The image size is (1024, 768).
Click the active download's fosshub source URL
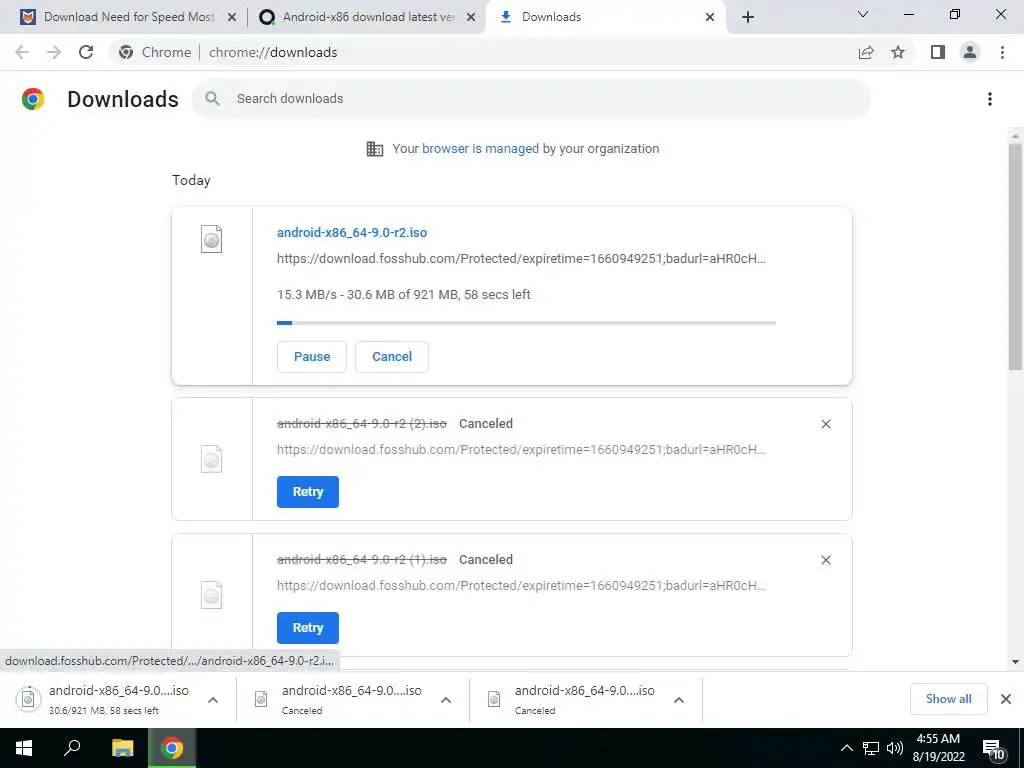click(521, 259)
